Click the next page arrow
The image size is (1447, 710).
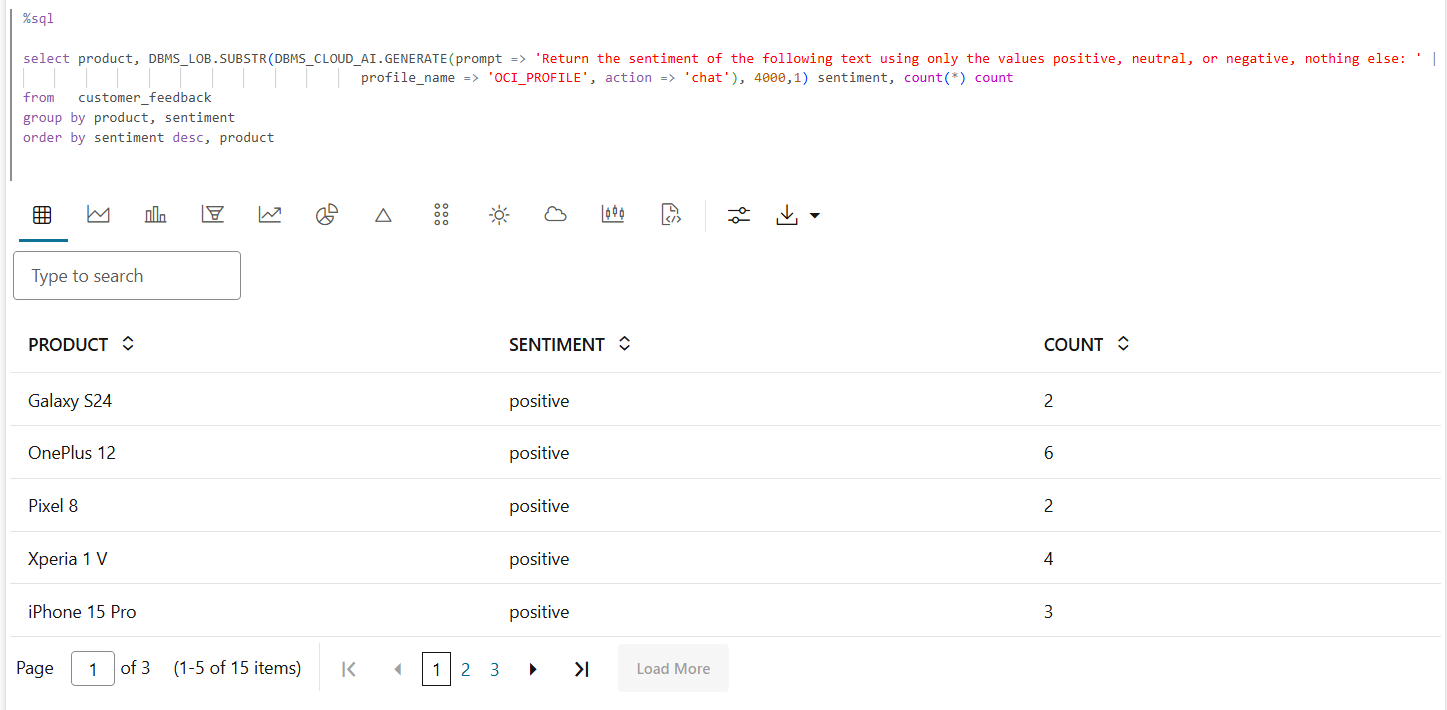[x=533, y=669]
